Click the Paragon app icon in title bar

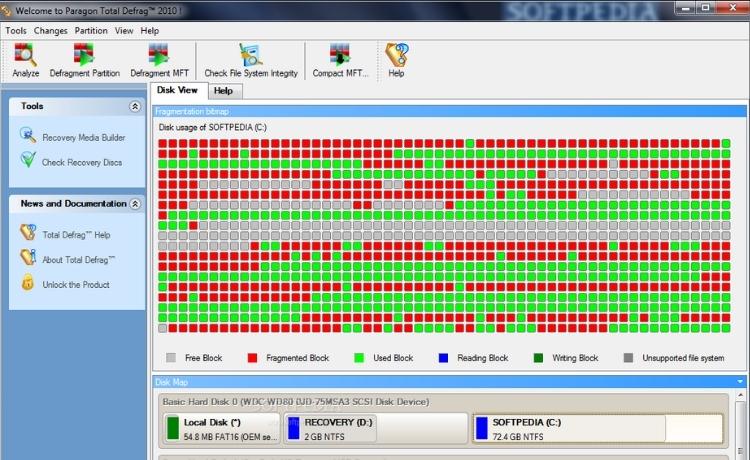coord(6,11)
